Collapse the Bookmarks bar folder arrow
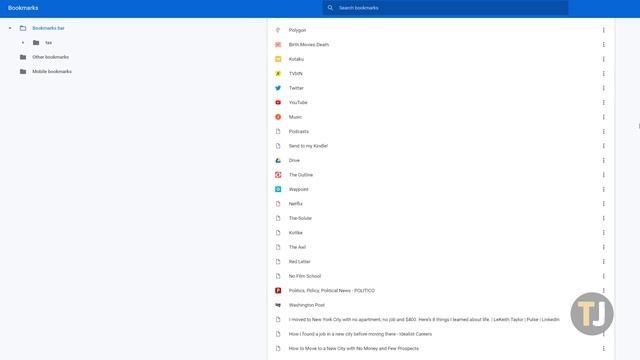Image resolution: width=640 pixels, height=360 pixels. (x=10, y=28)
